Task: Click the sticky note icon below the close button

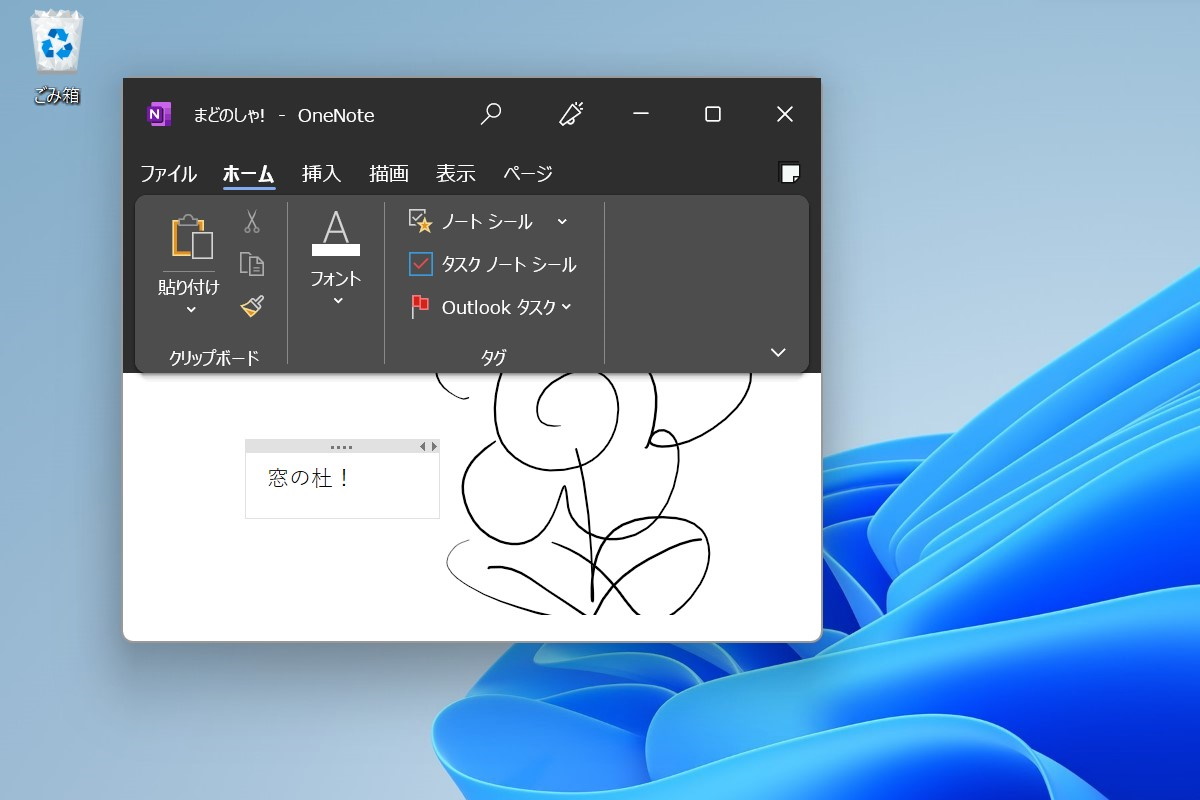Action: tap(790, 172)
